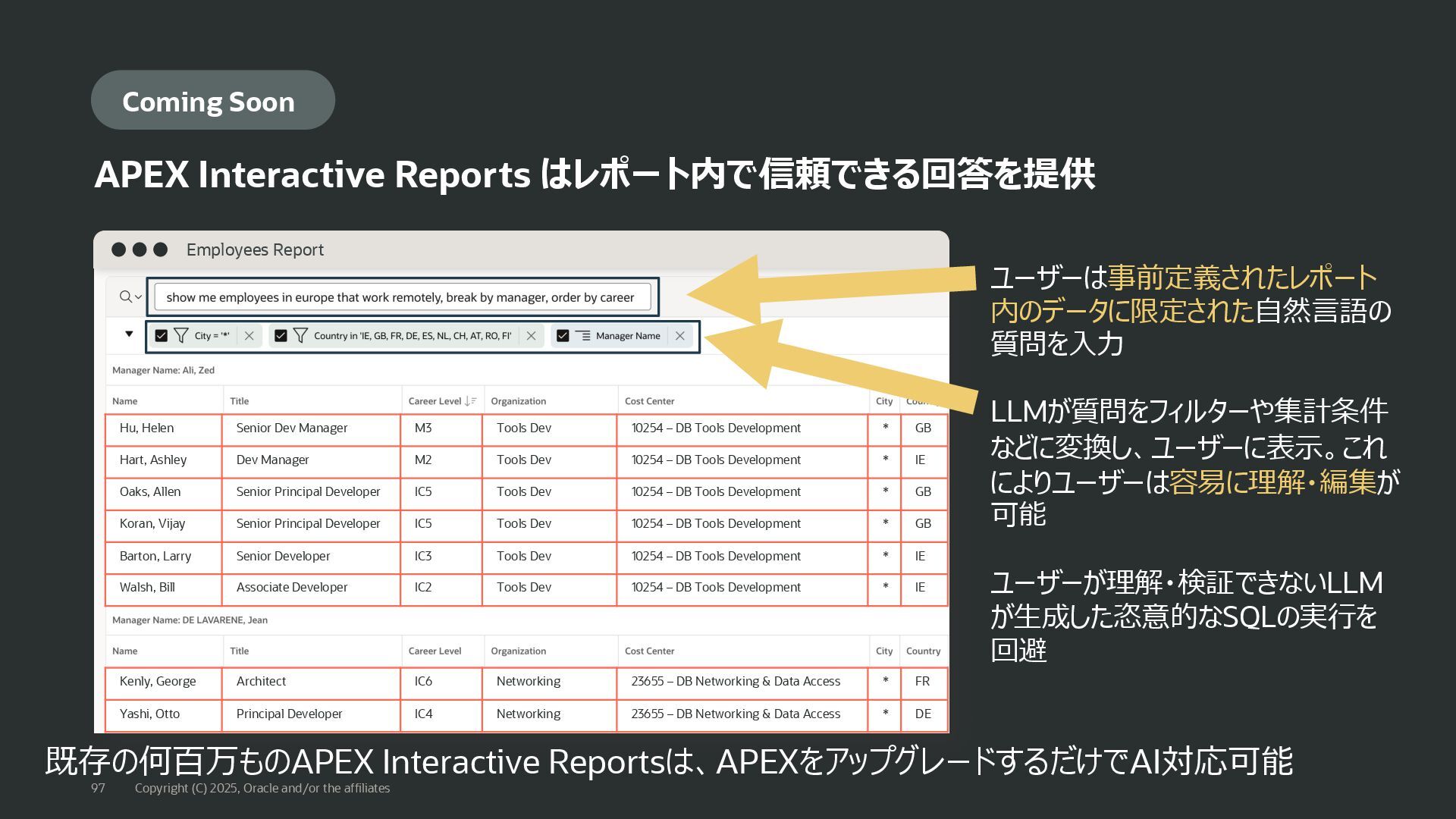Click the Manager Name control break icon
Image resolution: width=1456 pixels, height=819 pixels.
(x=582, y=336)
